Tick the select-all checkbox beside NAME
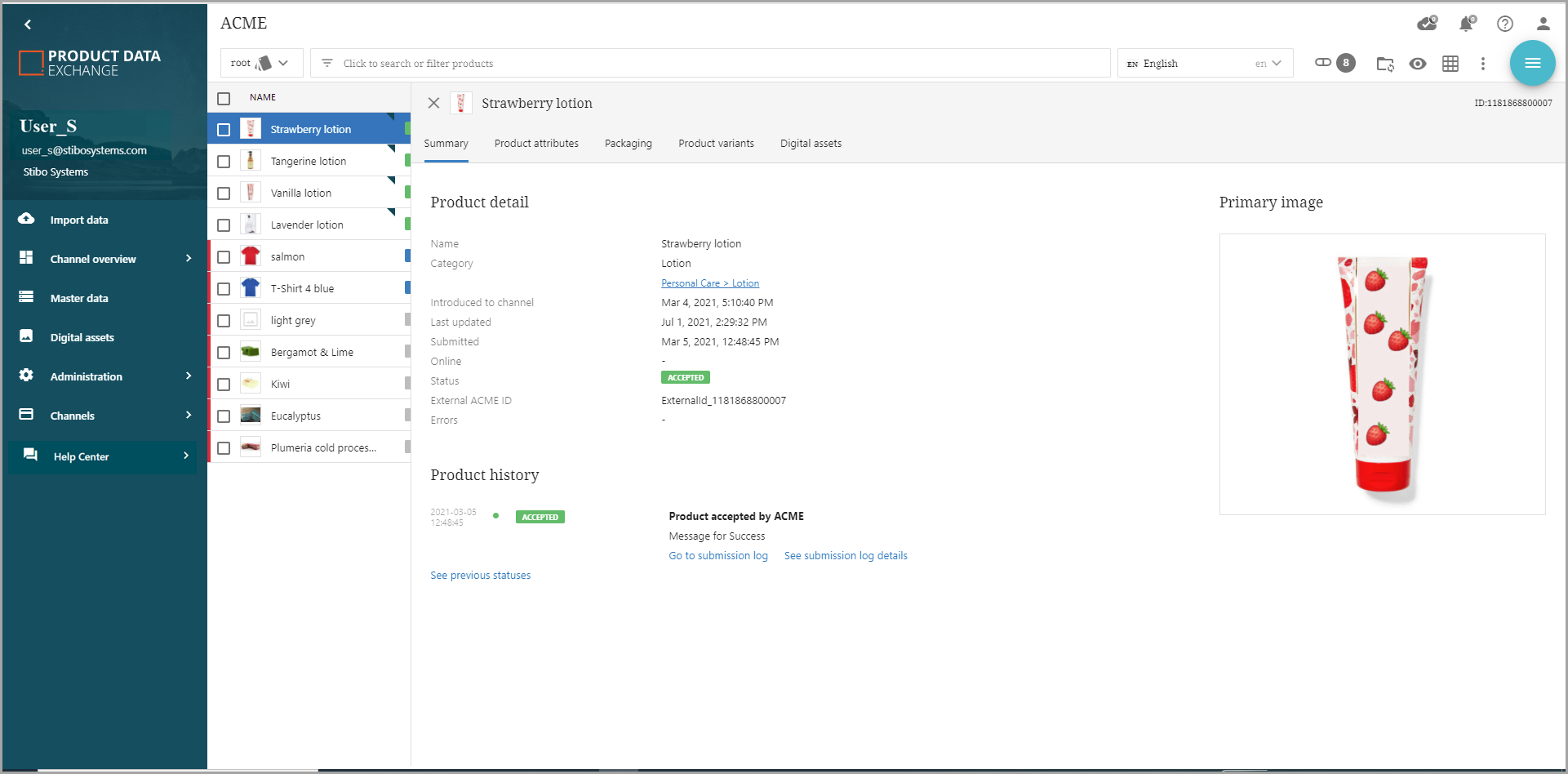This screenshot has height=774, width=1568. pyautogui.click(x=224, y=98)
